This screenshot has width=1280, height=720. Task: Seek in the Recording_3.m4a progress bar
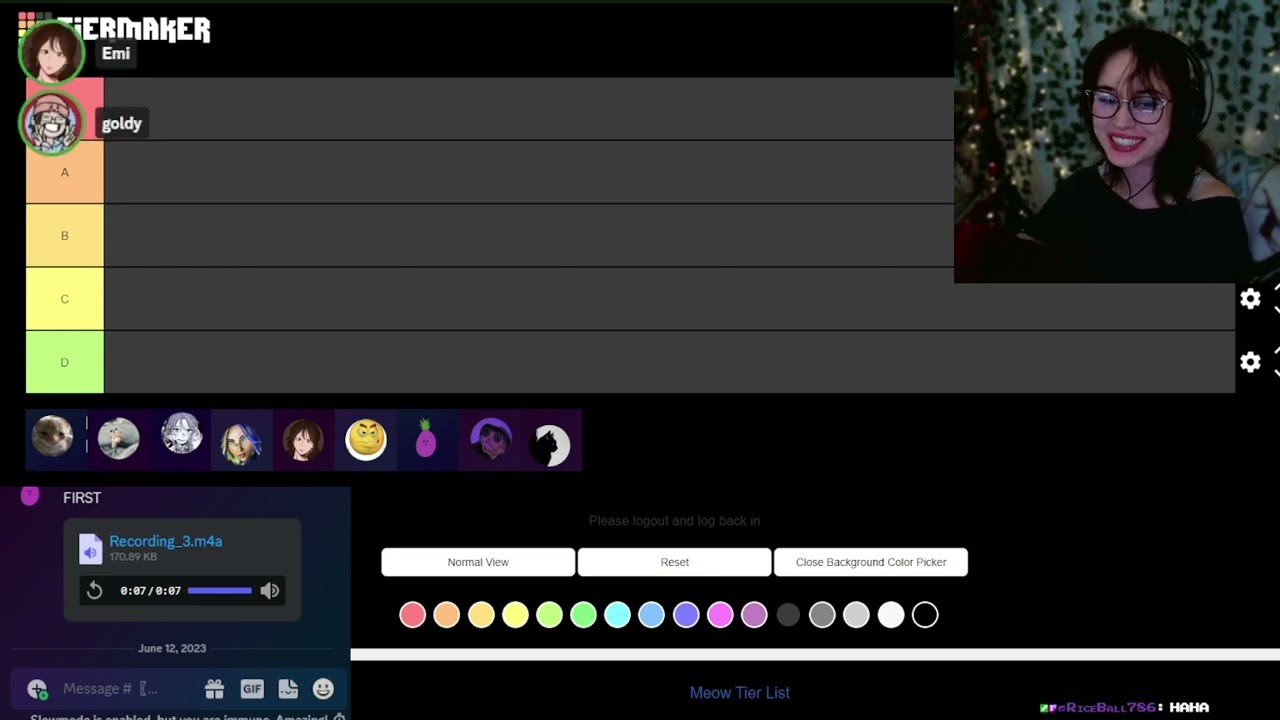point(220,591)
